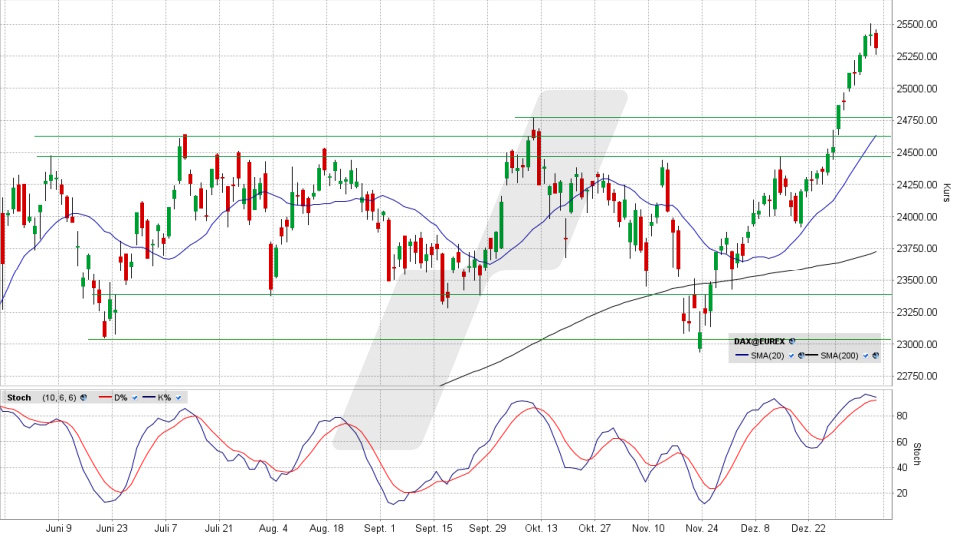
Task: Click the last red candlestick near 25500
Action: 876,40
